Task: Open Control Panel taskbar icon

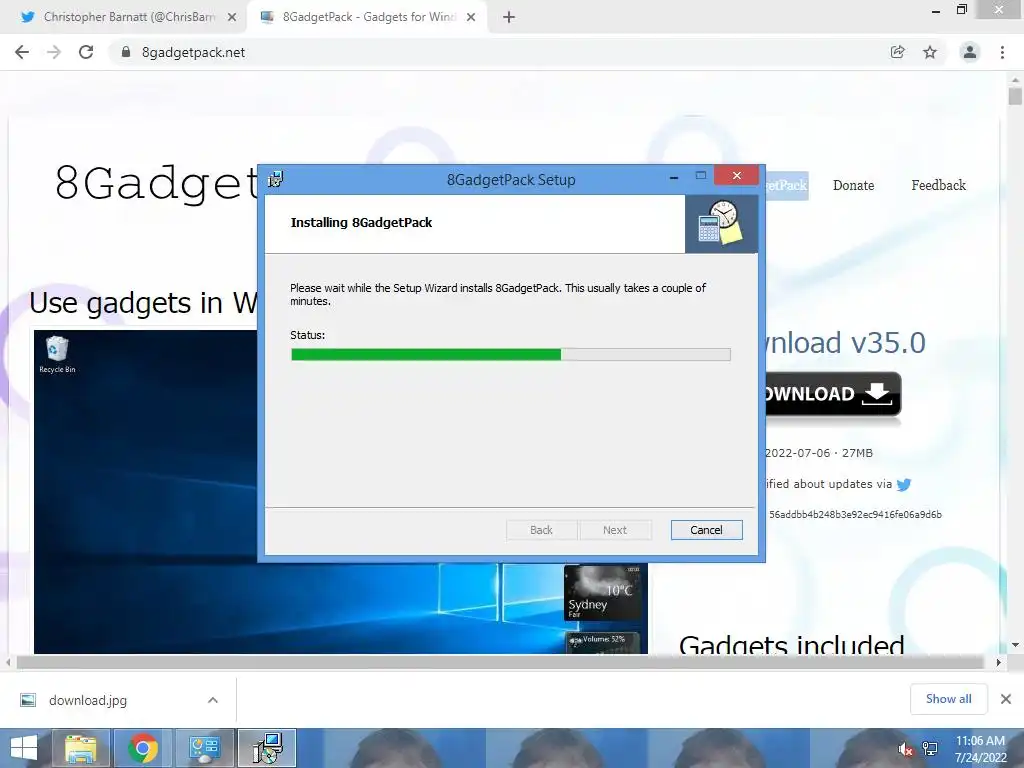Action: [204, 748]
